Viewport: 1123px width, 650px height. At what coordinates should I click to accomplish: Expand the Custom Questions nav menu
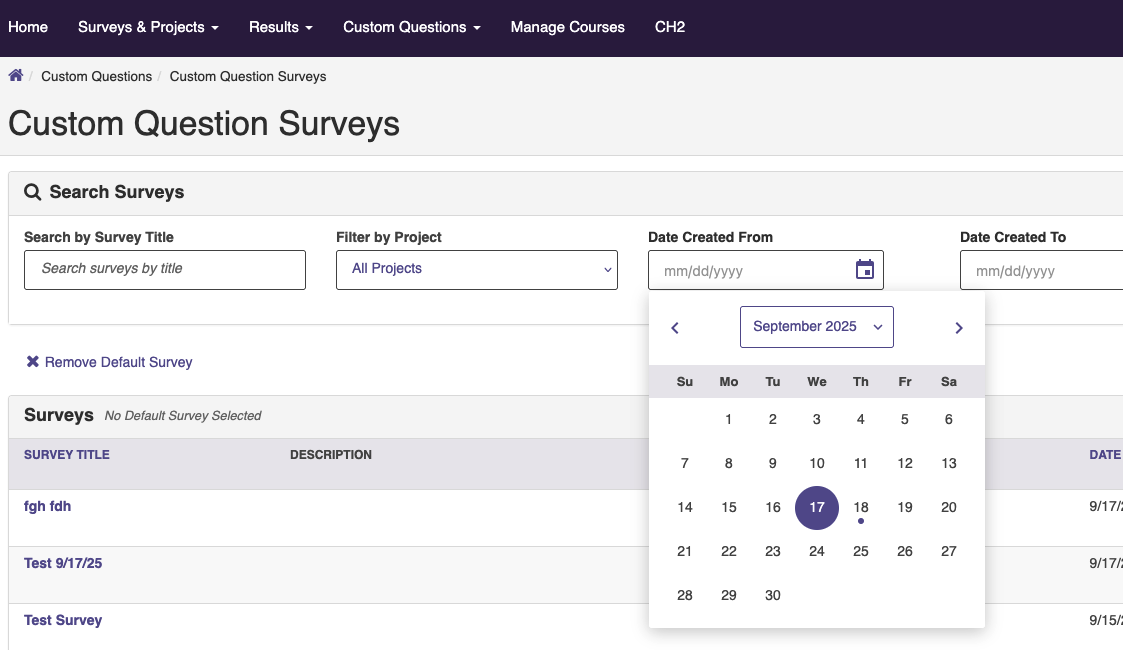(x=412, y=27)
